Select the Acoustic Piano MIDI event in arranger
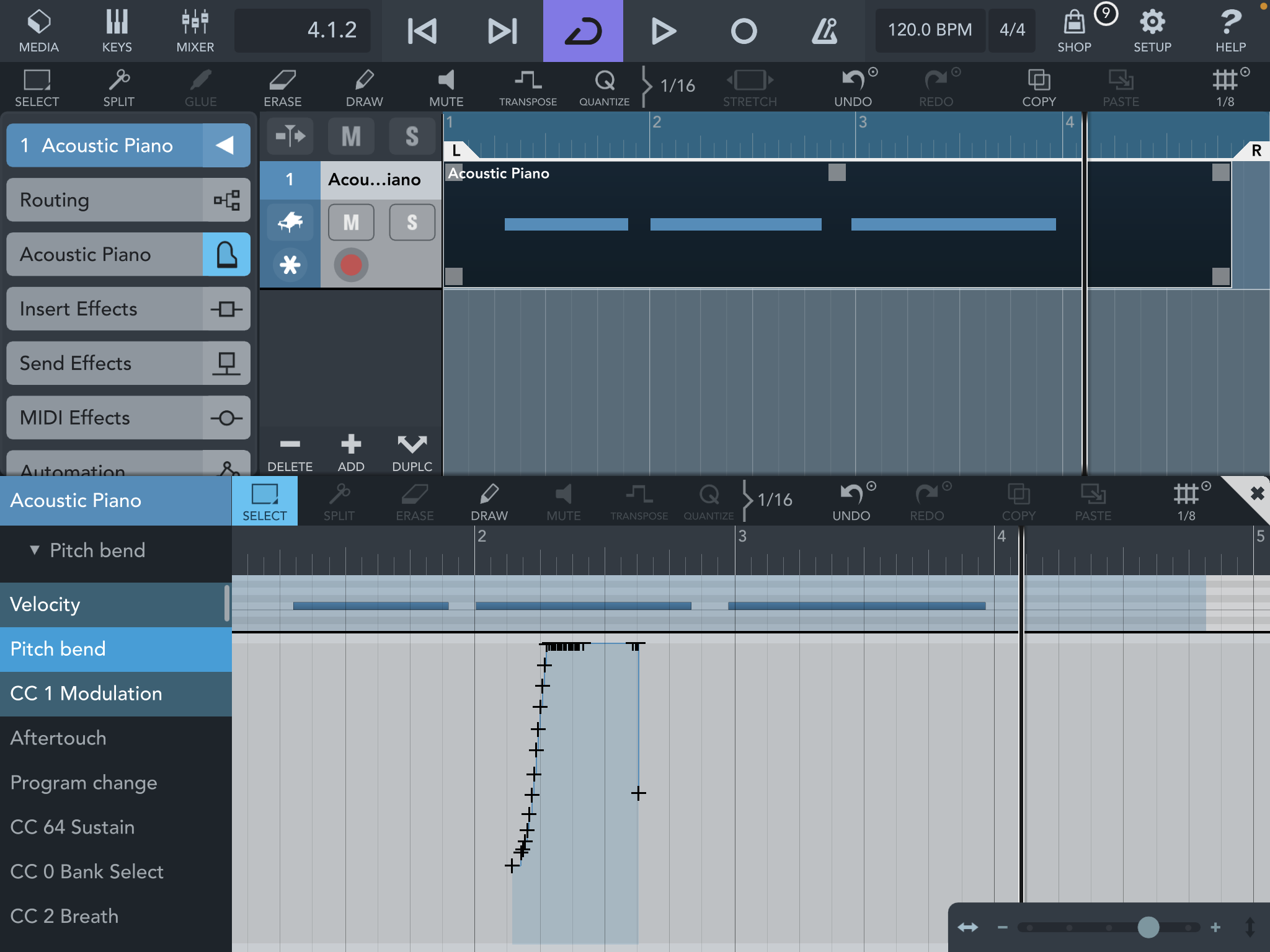 [x=837, y=224]
